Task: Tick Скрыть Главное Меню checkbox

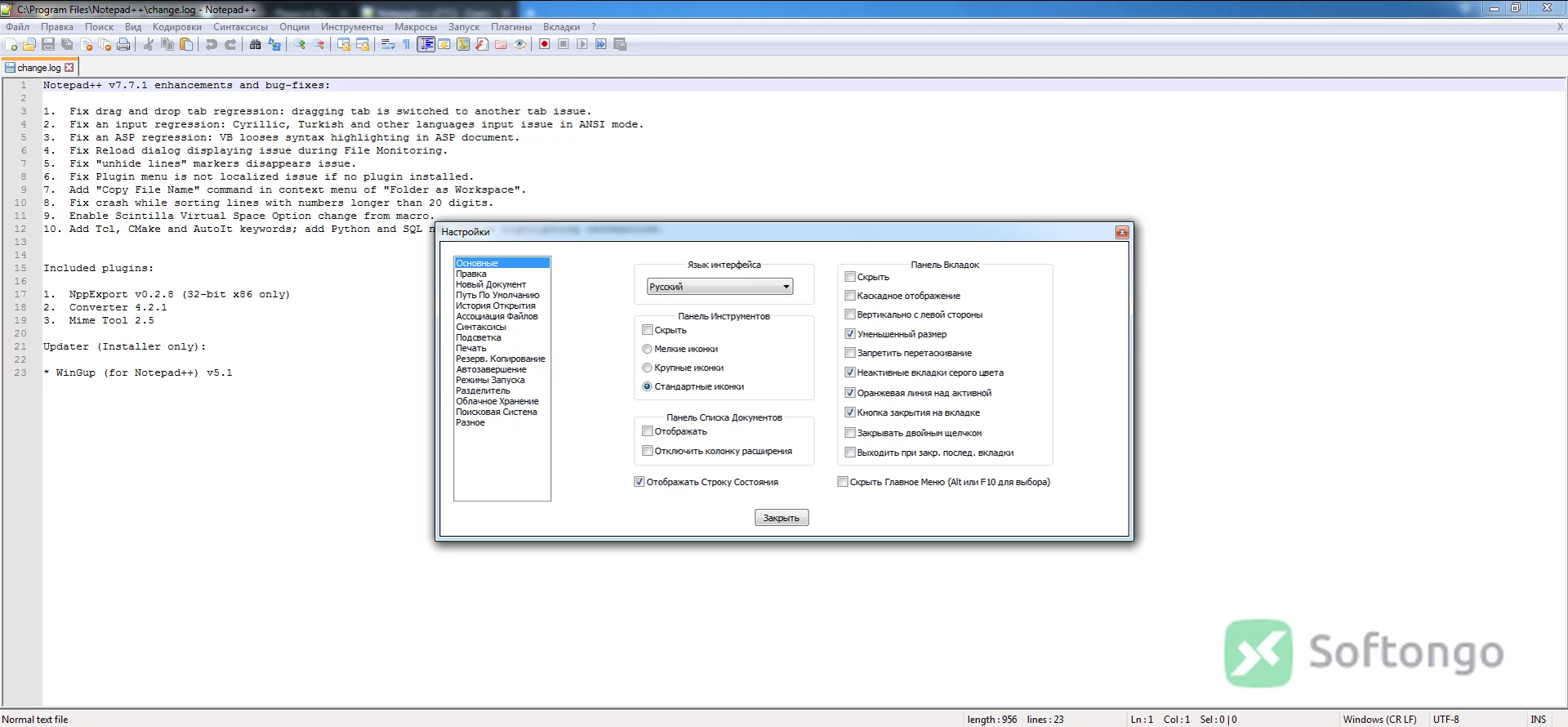Action: point(843,482)
